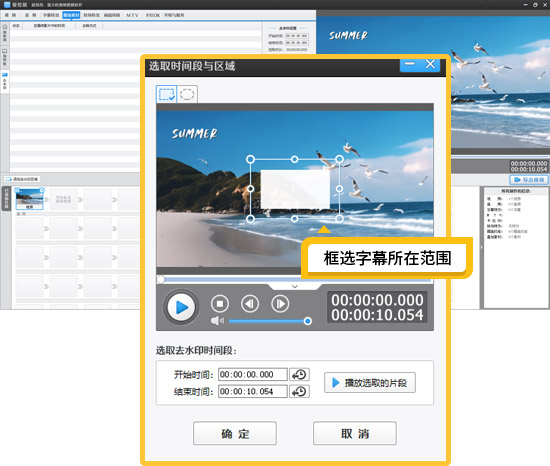Image resolution: width=550 pixels, height=466 pixels.
Task: Select the elliptical selection tool
Action: click(x=187, y=94)
